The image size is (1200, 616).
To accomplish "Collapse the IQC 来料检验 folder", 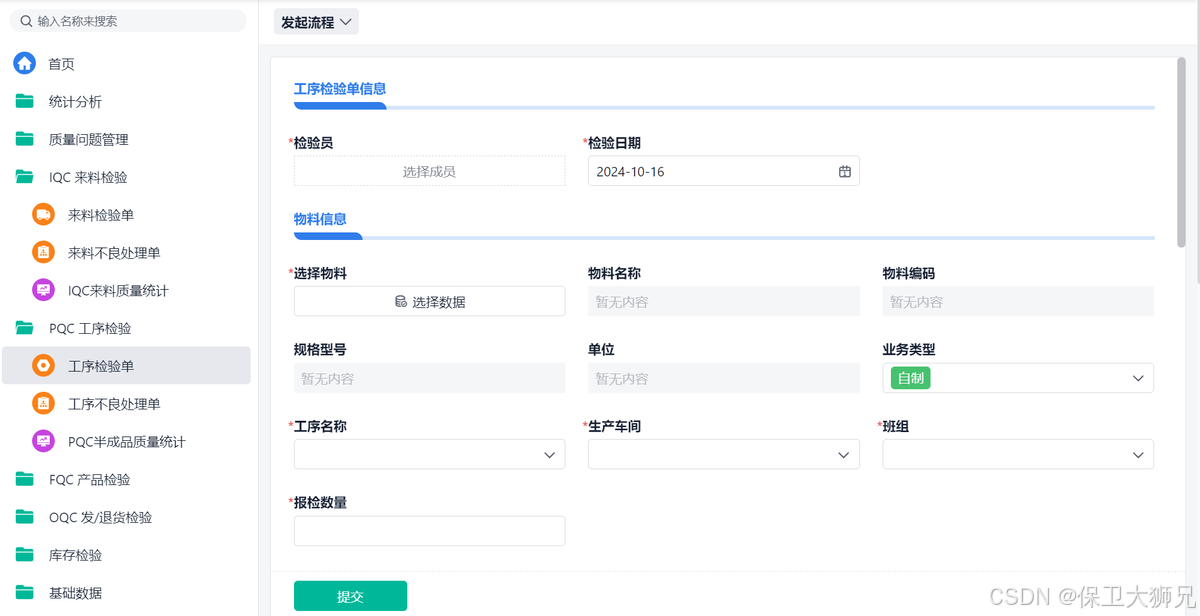I will pos(126,177).
